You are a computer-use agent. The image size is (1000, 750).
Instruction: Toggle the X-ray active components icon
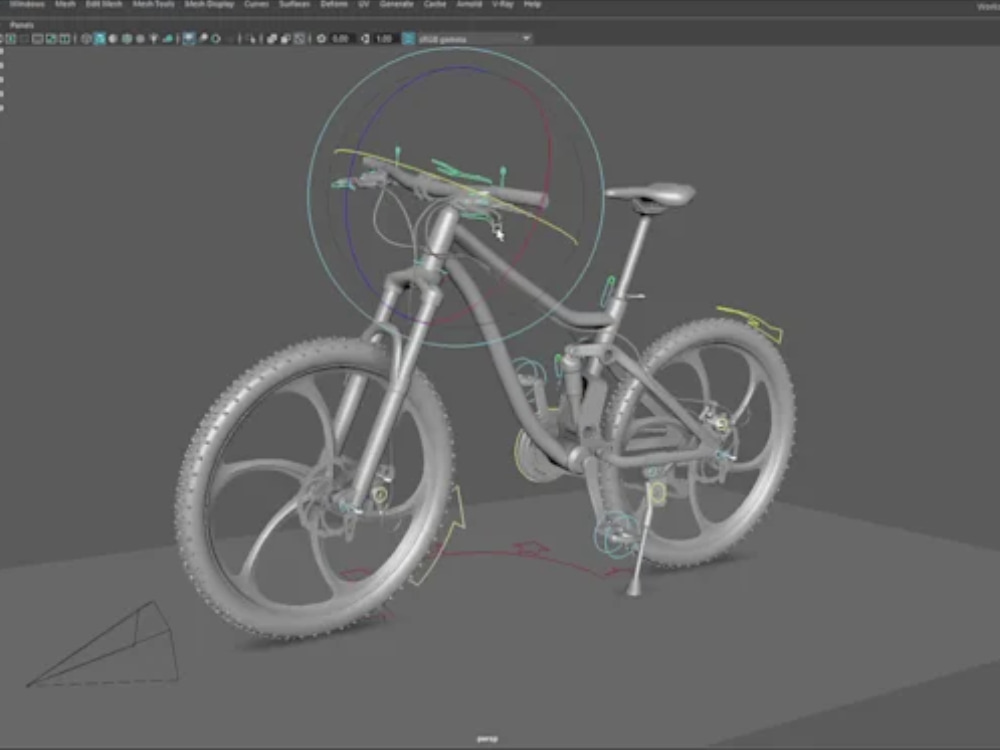coord(286,39)
